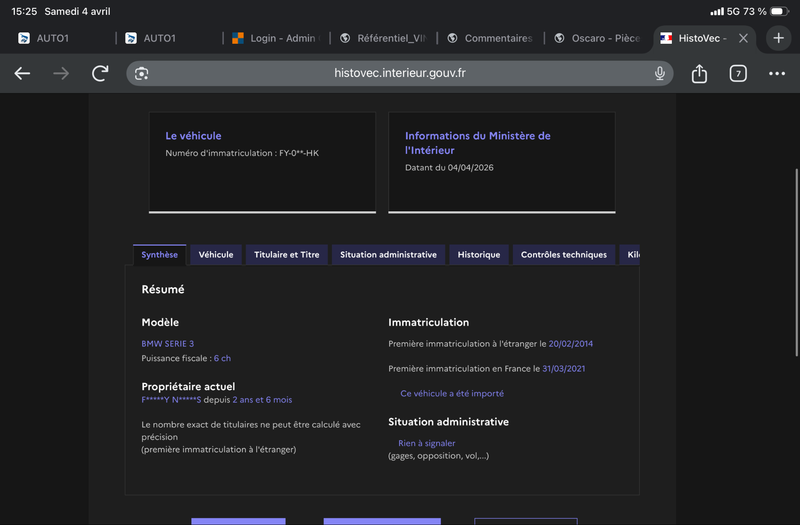Close the HistoVec browser tab
Image resolution: width=800 pixels, height=525 pixels.
743,38
